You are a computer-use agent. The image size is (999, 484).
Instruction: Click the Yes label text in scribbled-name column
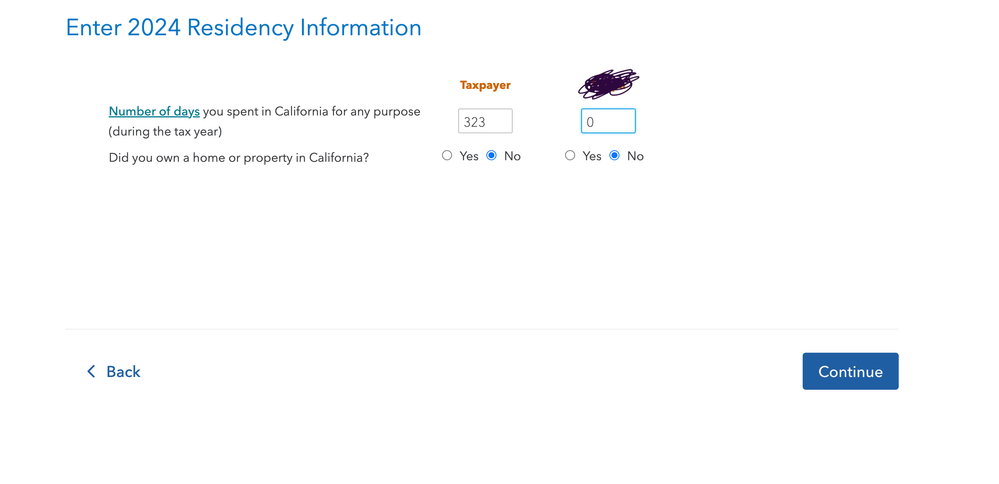592,156
